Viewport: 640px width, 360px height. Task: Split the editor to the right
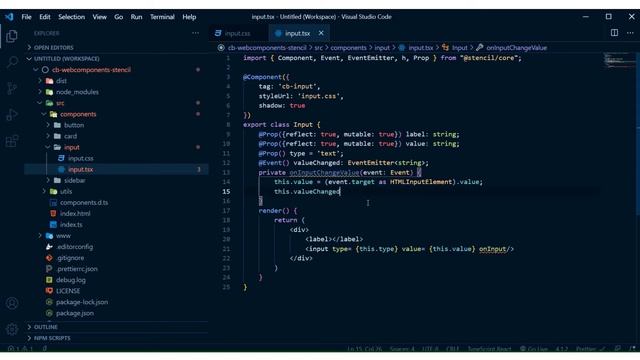[614, 33]
